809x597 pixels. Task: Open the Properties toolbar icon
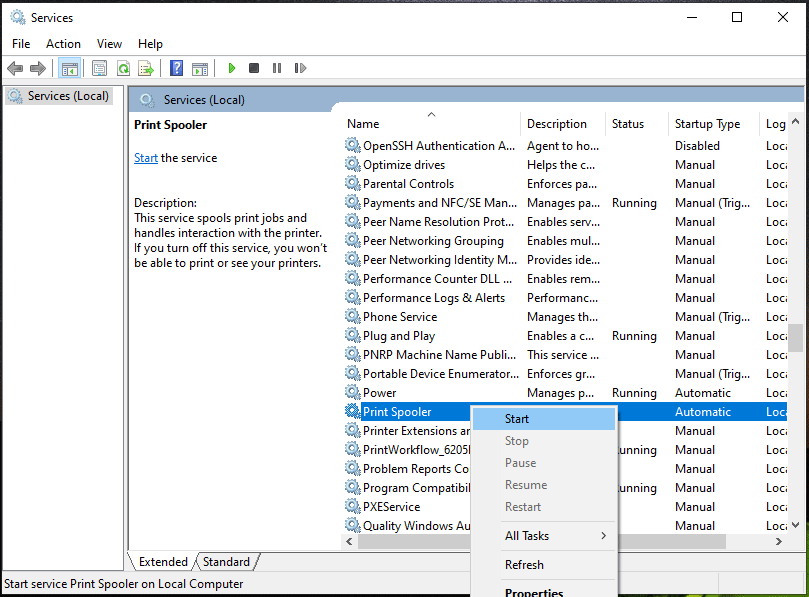(x=99, y=68)
